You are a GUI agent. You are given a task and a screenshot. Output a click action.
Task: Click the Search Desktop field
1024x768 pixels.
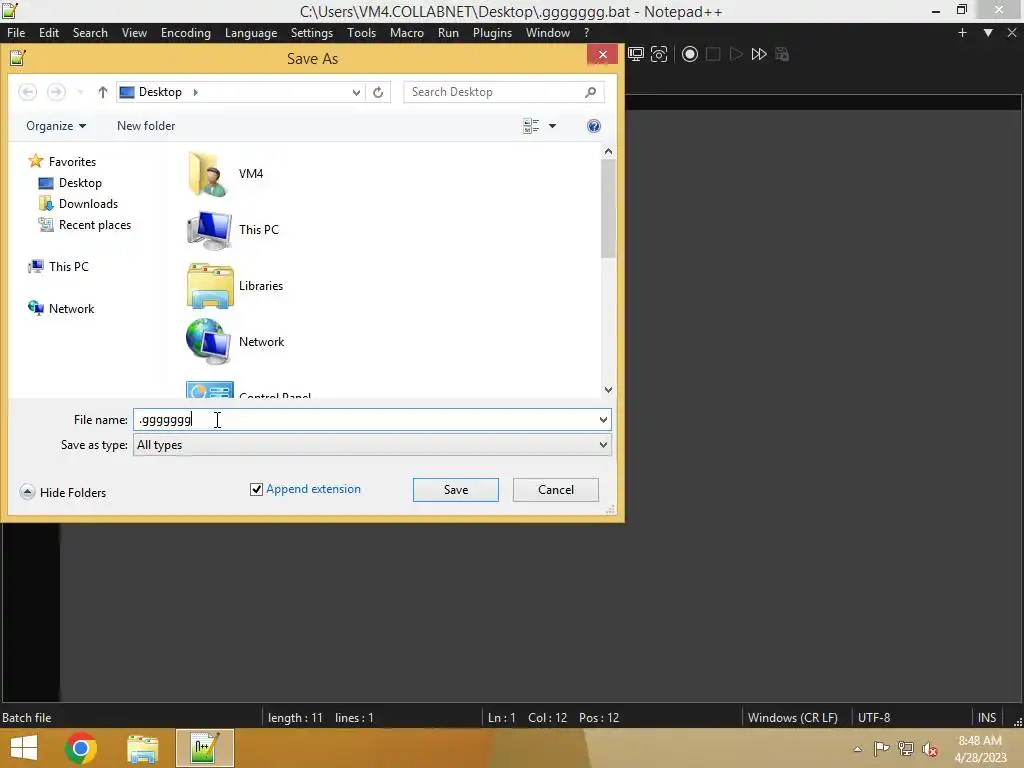coord(504,92)
